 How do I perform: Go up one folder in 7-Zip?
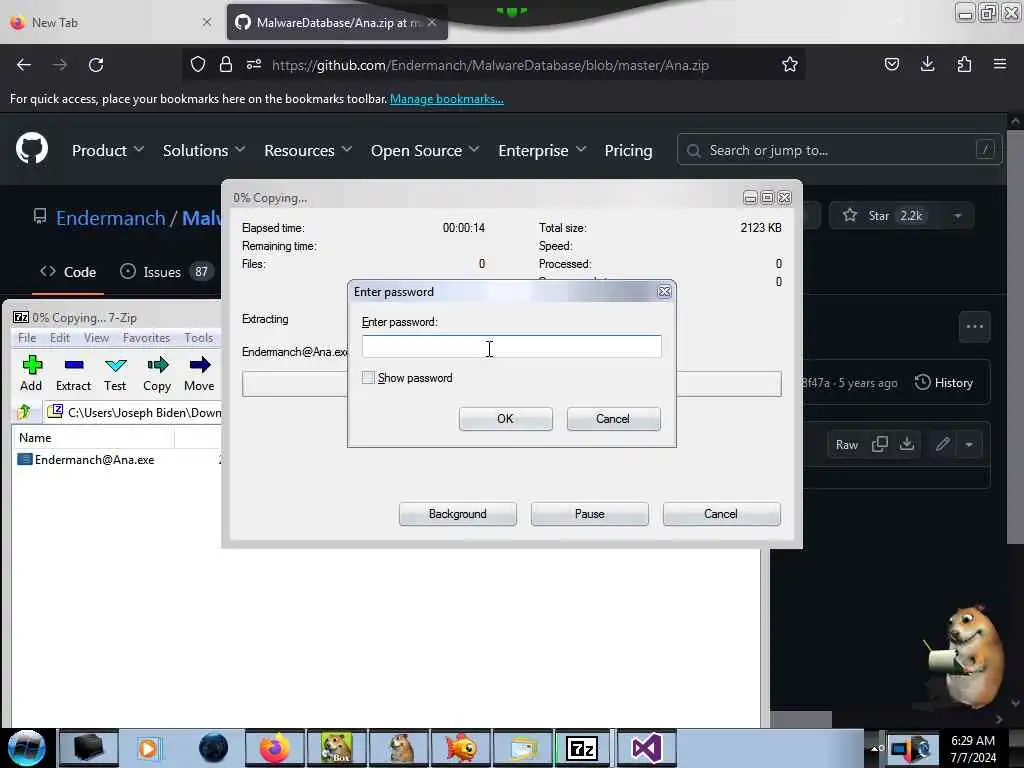(24, 412)
